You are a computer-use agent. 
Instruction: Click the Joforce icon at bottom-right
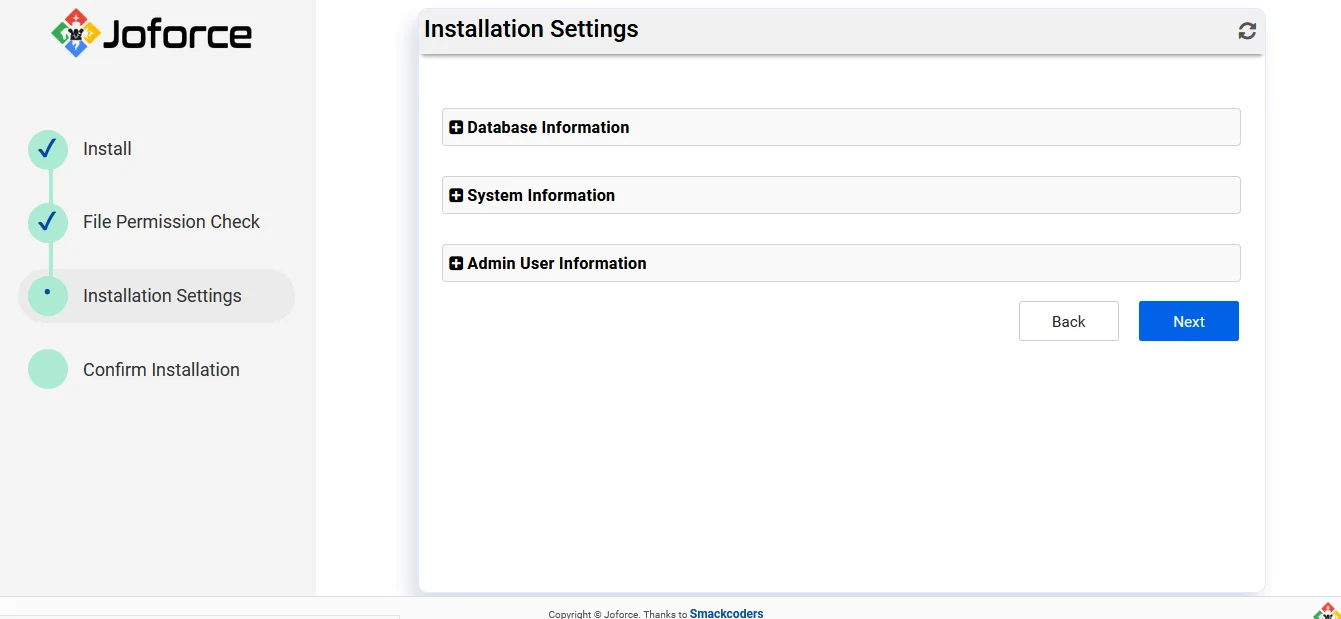pos(1327,609)
